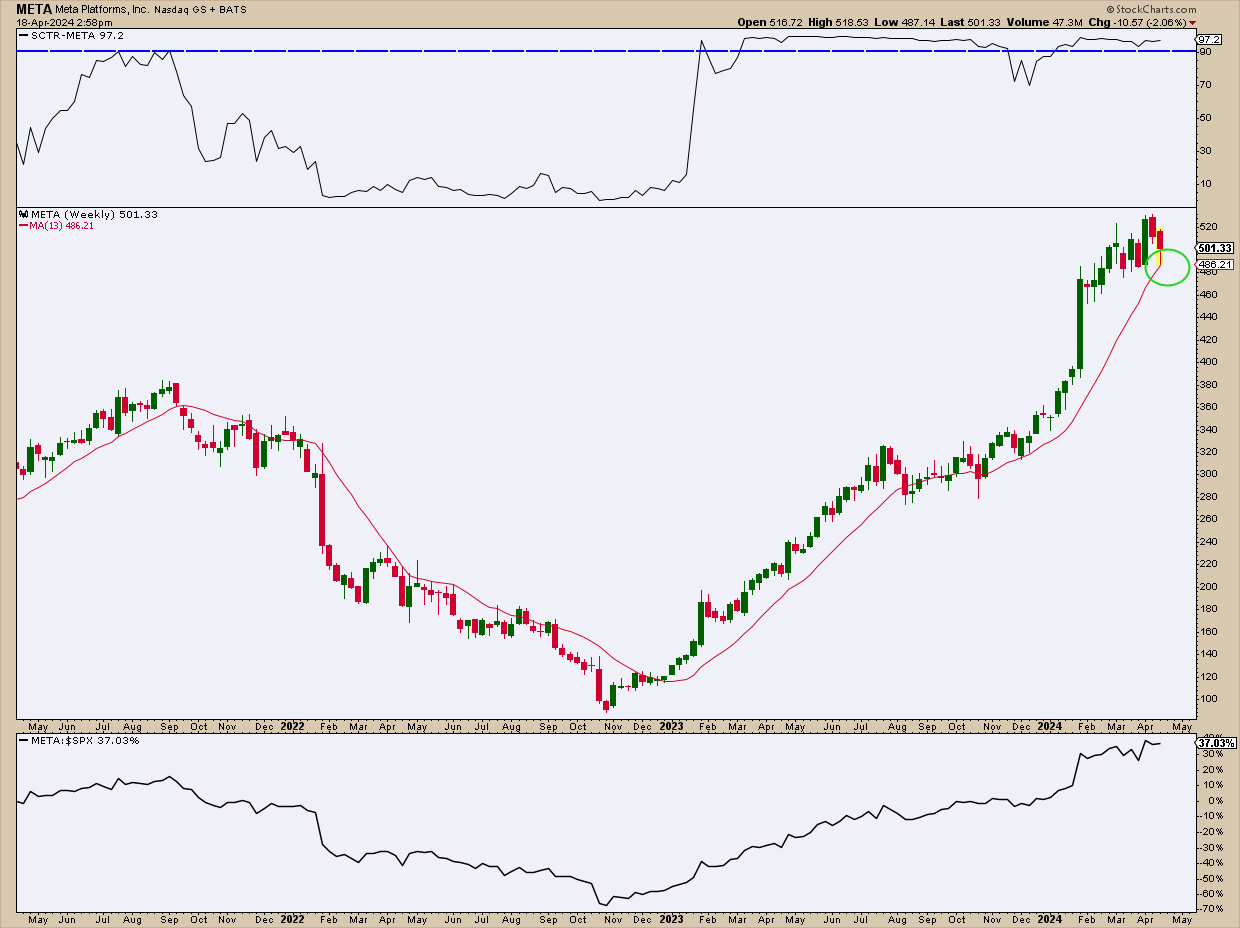Image resolution: width=1240 pixels, height=928 pixels.
Task: Click the 501.33 price tag on right axis
Action: pyautogui.click(x=1215, y=248)
